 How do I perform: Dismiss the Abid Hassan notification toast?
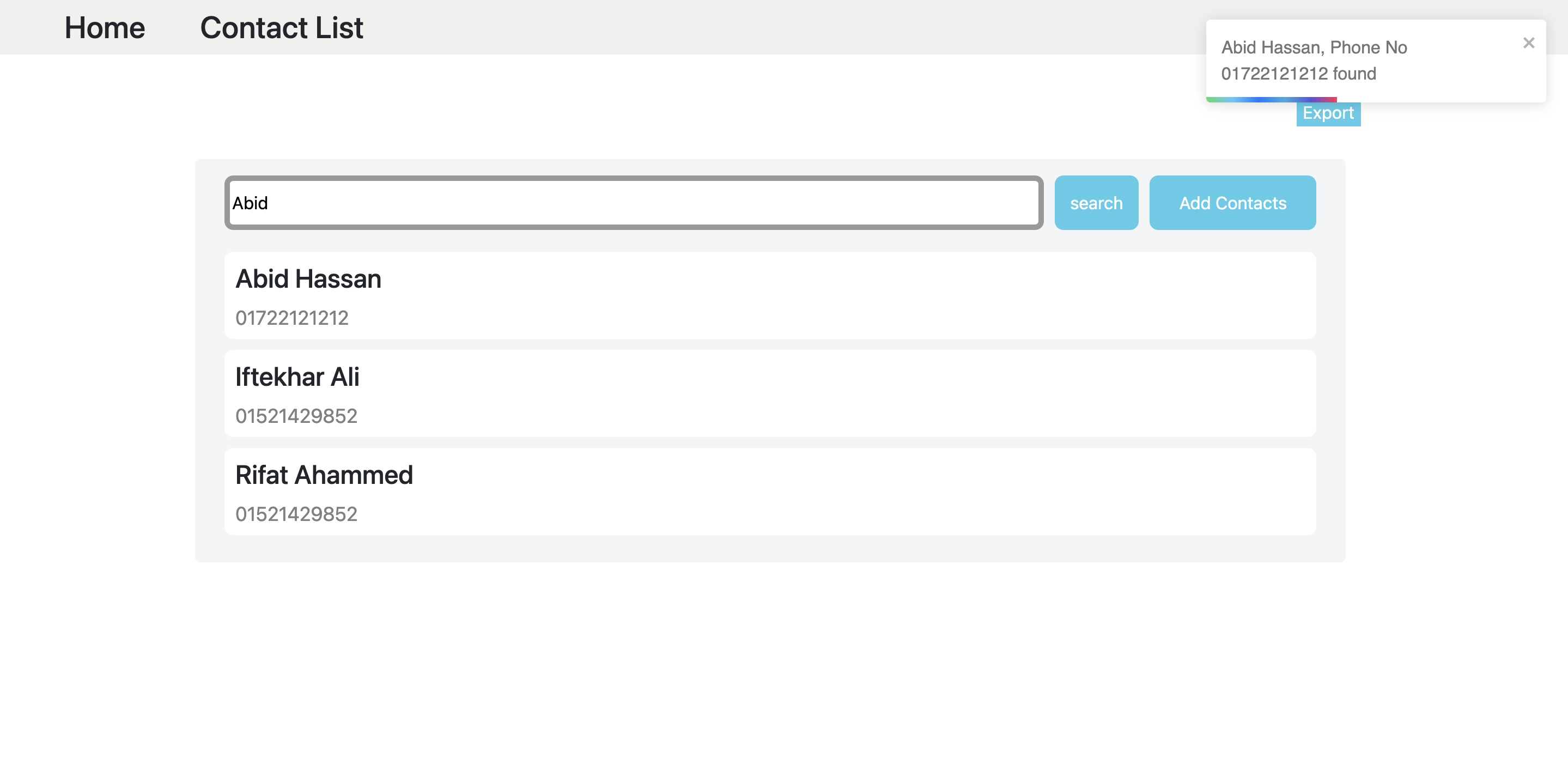[x=1528, y=43]
